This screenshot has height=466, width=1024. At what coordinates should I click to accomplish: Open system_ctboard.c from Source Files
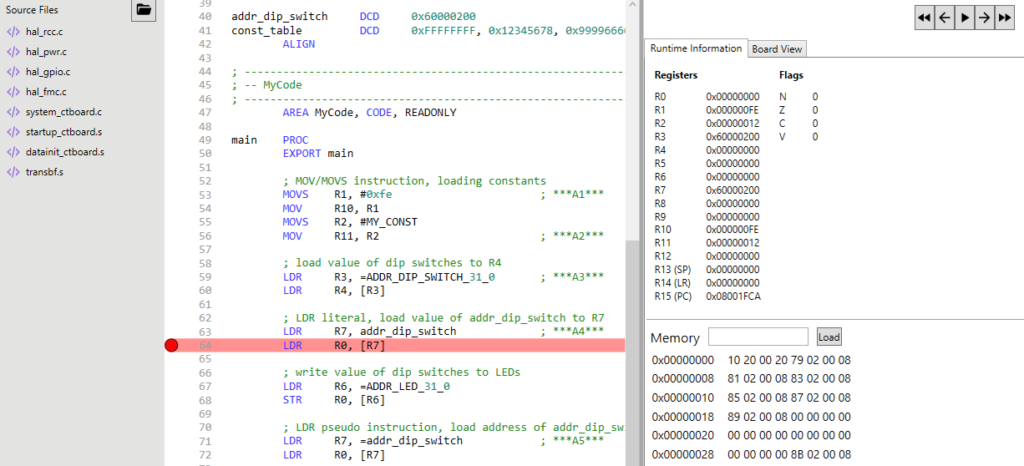point(64,112)
